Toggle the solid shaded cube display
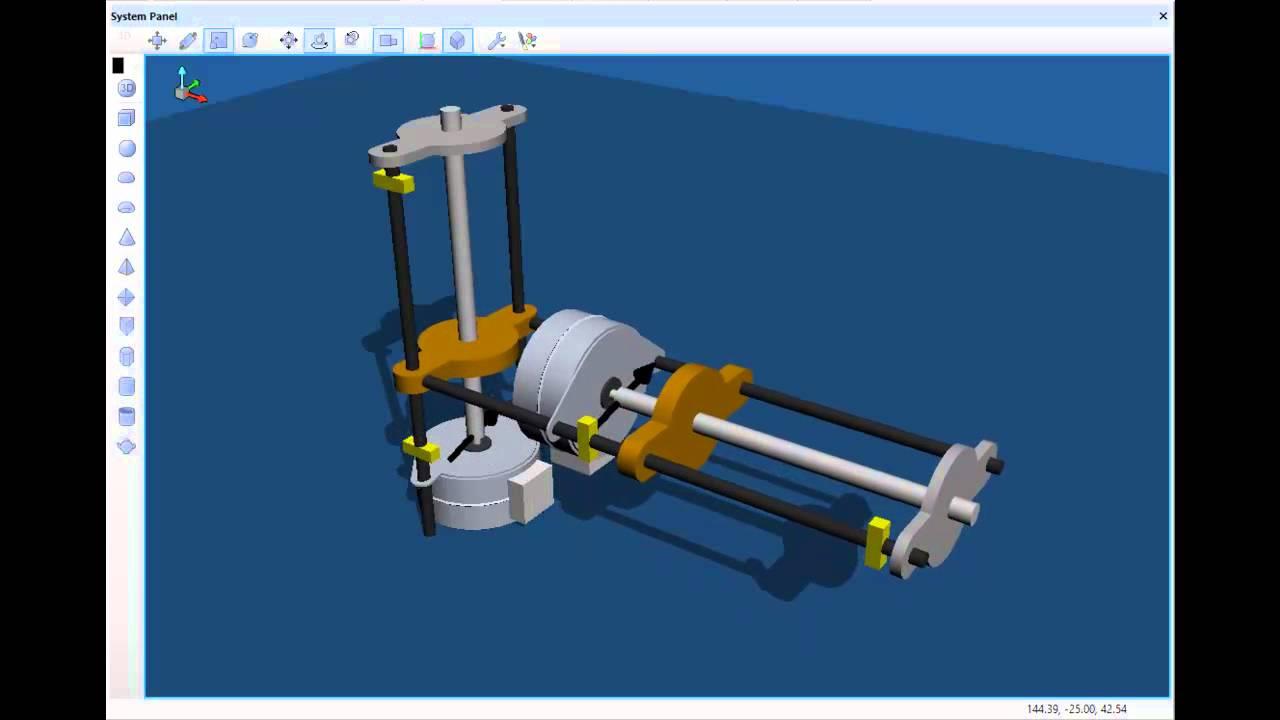 [x=457, y=40]
